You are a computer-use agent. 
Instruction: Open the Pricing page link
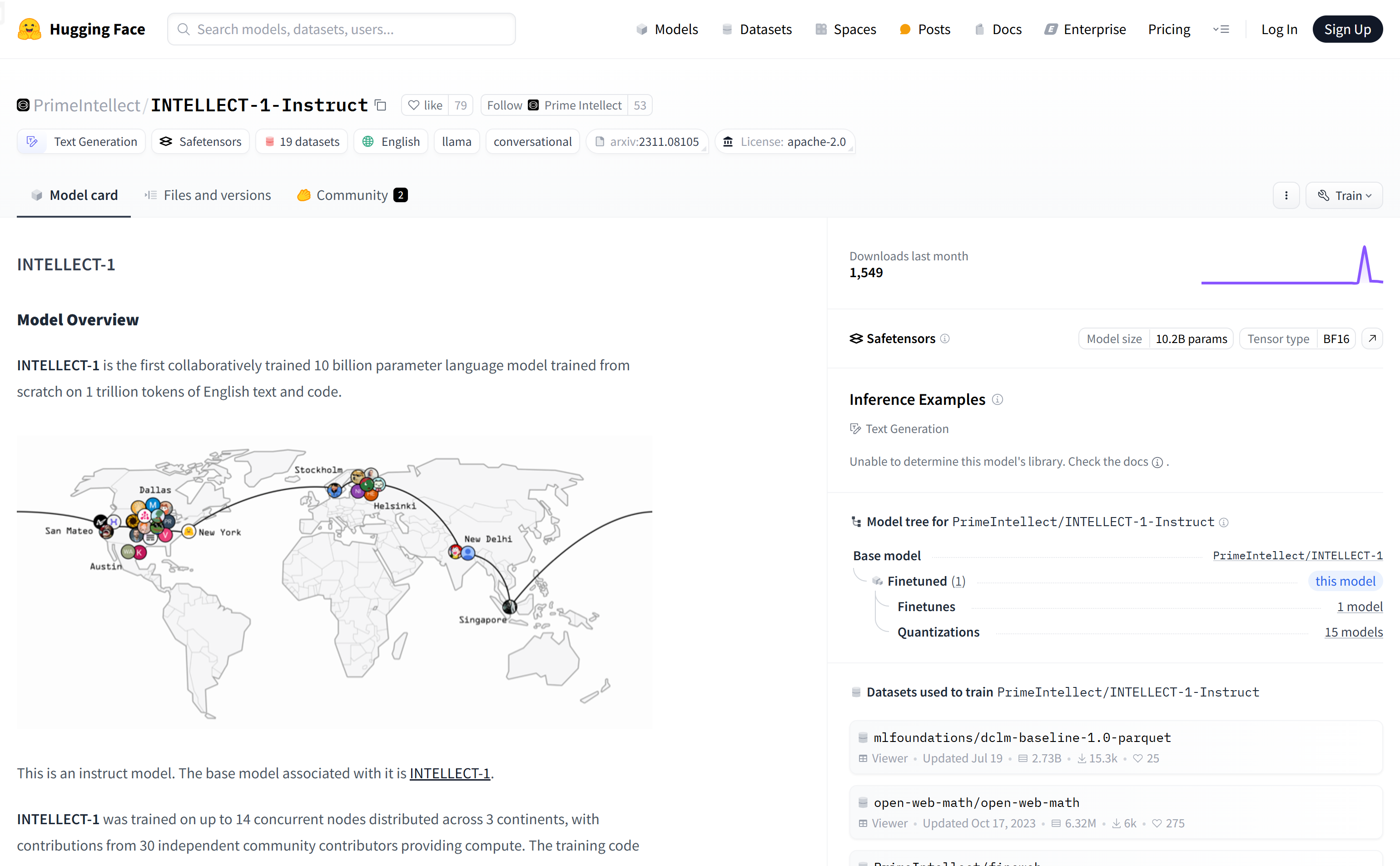(1169, 29)
